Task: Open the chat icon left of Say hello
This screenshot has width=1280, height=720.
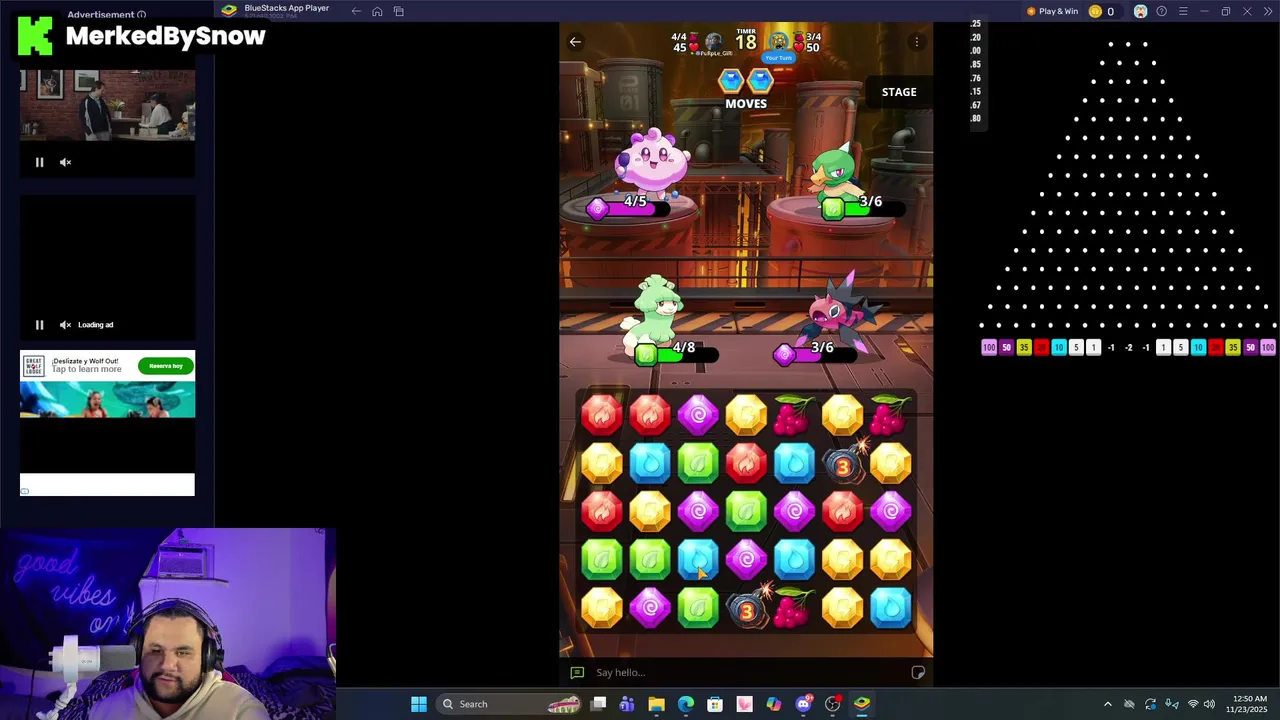Action: 577,672
